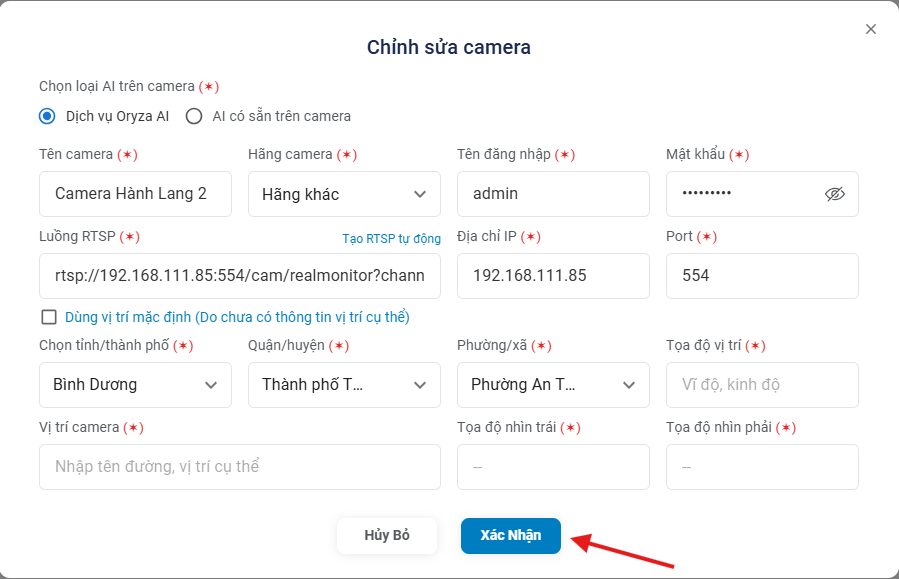This screenshot has width=899, height=579.
Task: Open the Hãng camera dropdown
Action: point(344,194)
